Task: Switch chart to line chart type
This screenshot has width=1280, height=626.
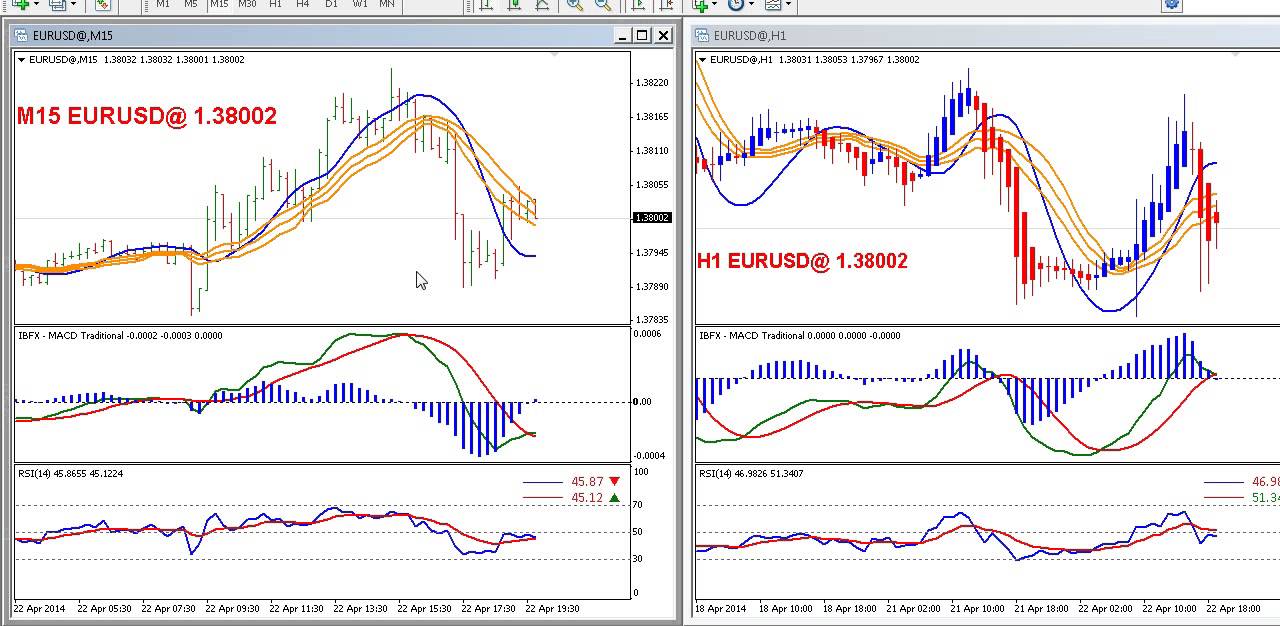Action: tap(542, 4)
